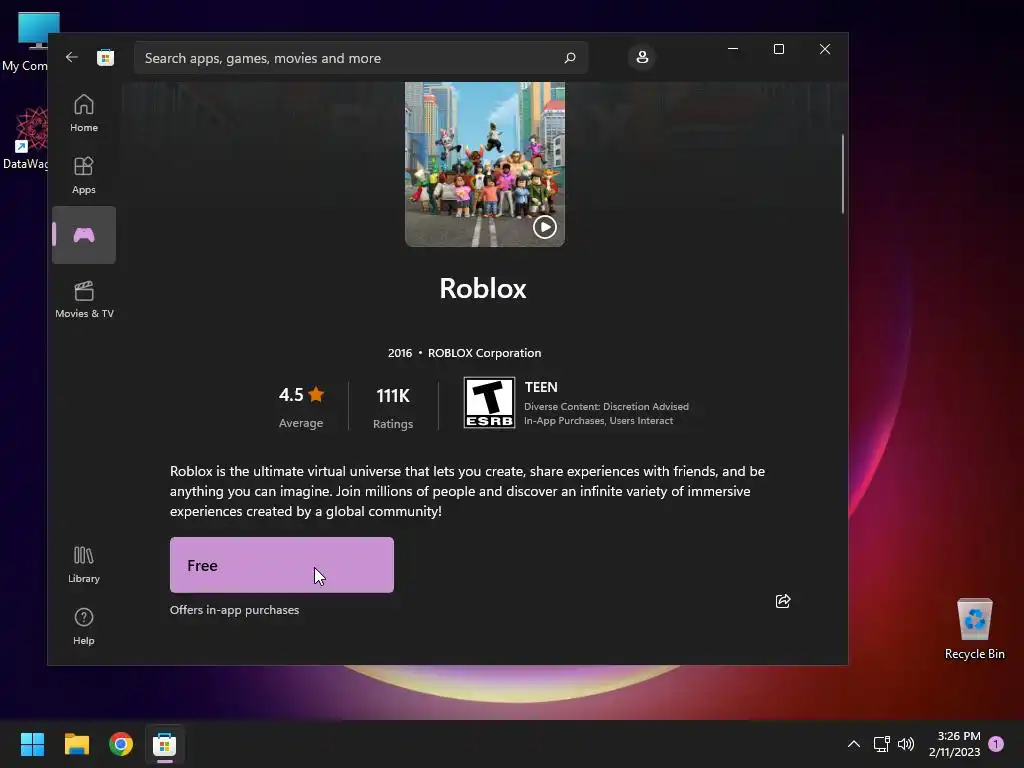Open the Library section
Screen dimensions: 1024x768
coord(84,564)
